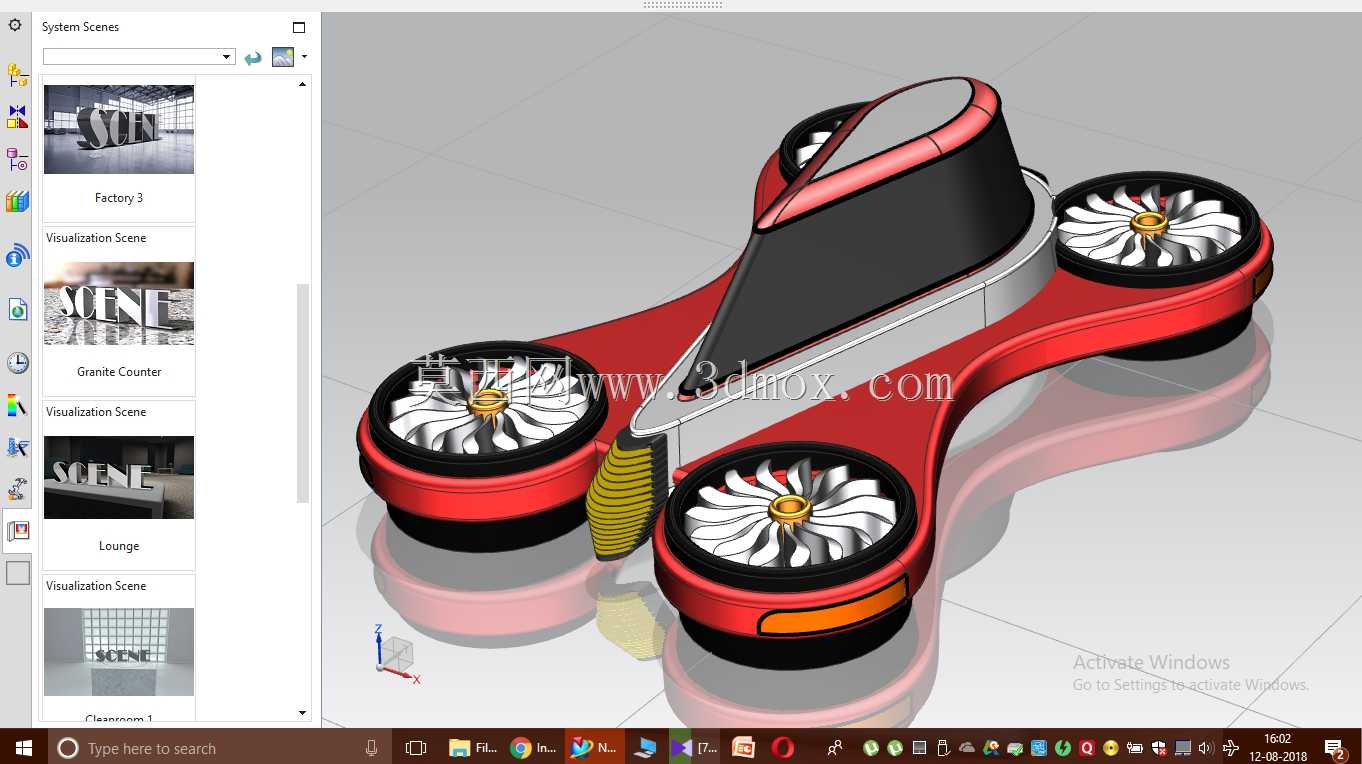Open the System Materials color palette tab
This screenshot has height=764, width=1362.
(17, 405)
